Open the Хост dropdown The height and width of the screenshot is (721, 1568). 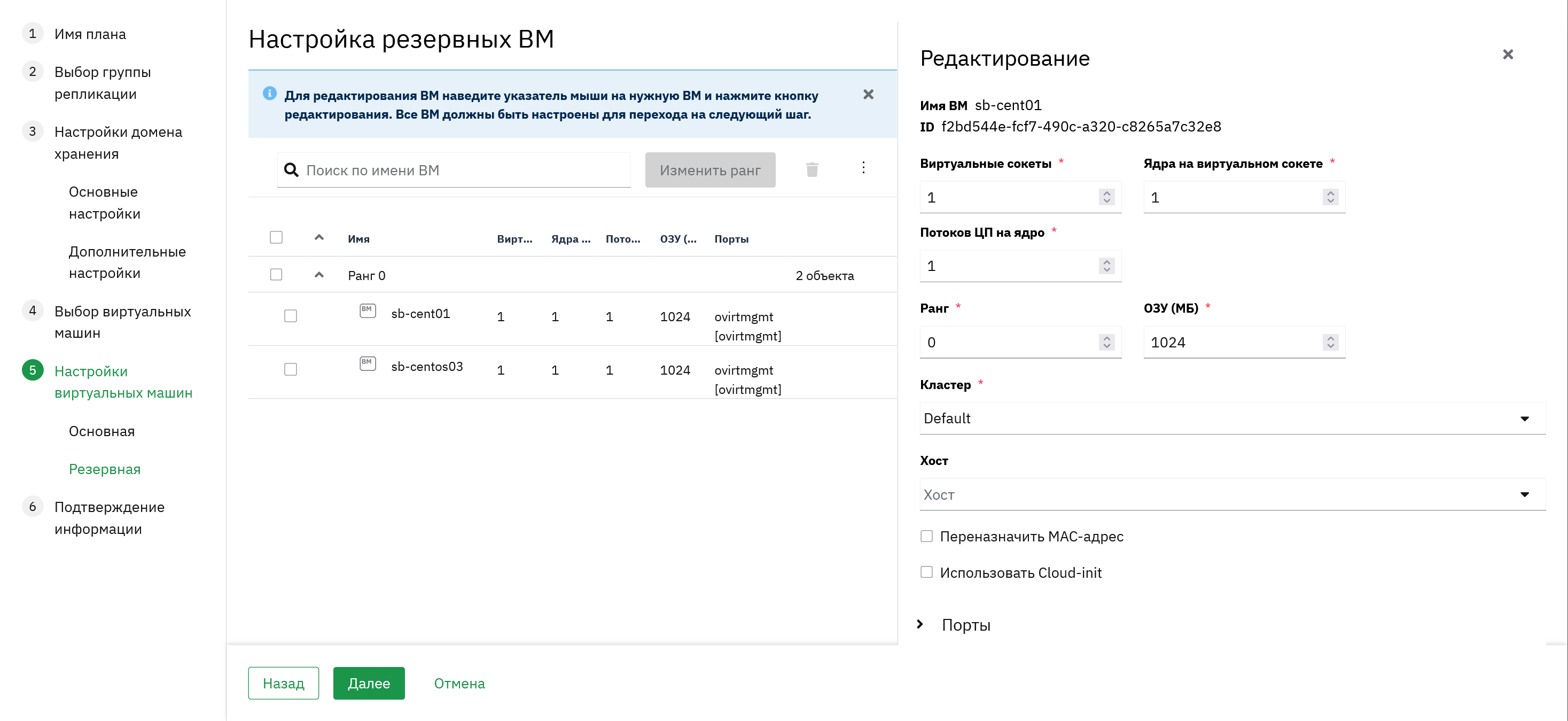point(1232,494)
